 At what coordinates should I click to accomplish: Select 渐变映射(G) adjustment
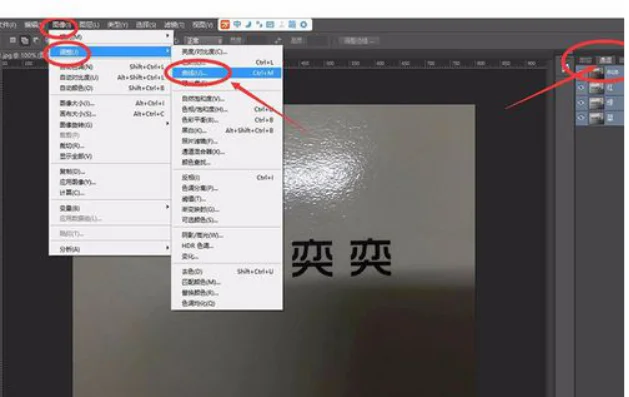[227, 209]
